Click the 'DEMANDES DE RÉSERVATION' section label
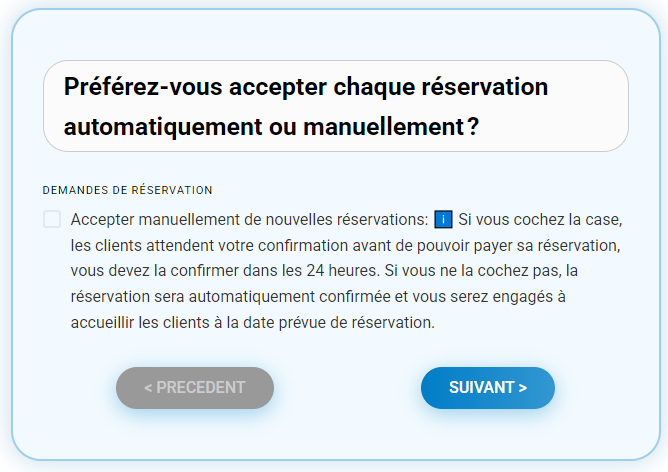 coord(127,190)
